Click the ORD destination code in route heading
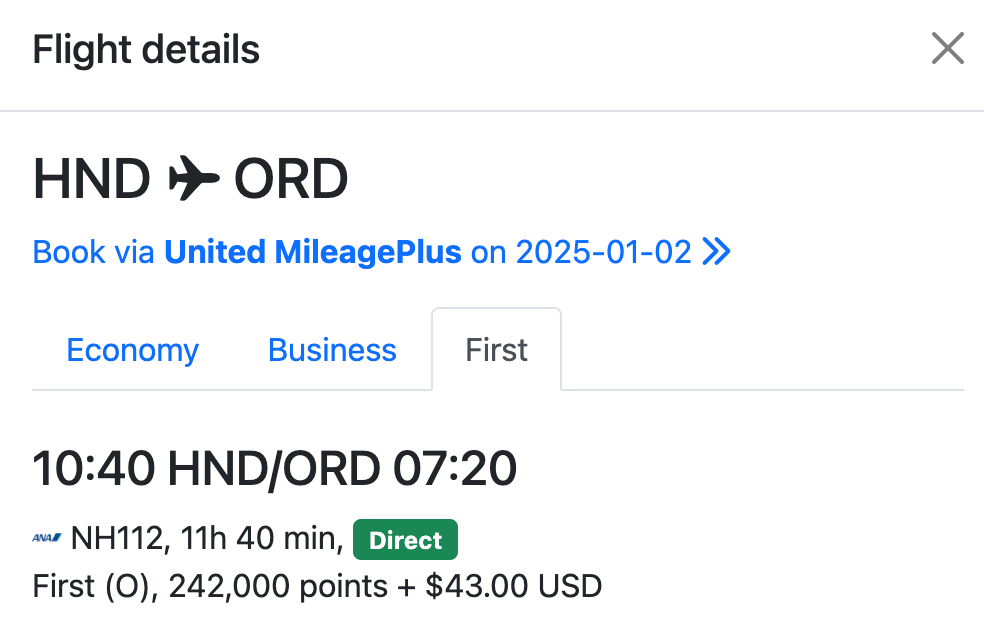 pyautogui.click(x=291, y=180)
